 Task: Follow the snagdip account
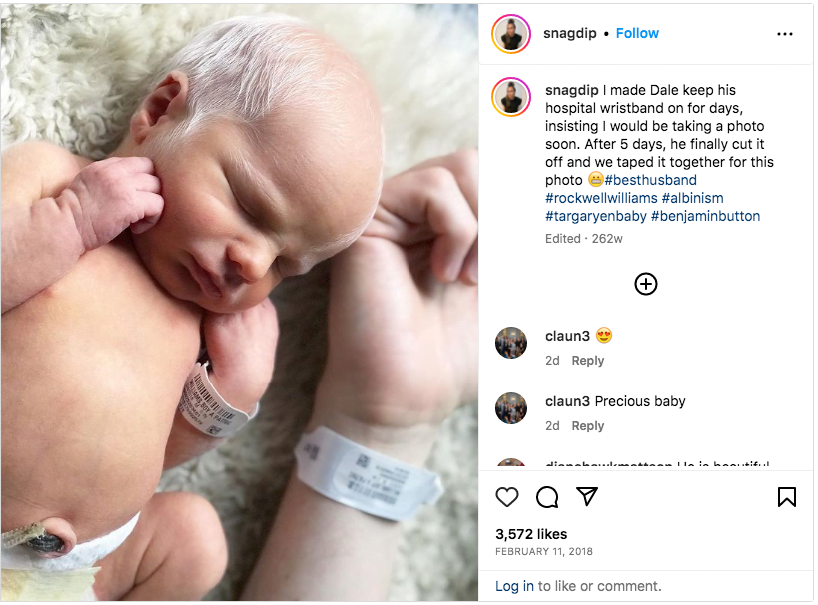(x=637, y=33)
